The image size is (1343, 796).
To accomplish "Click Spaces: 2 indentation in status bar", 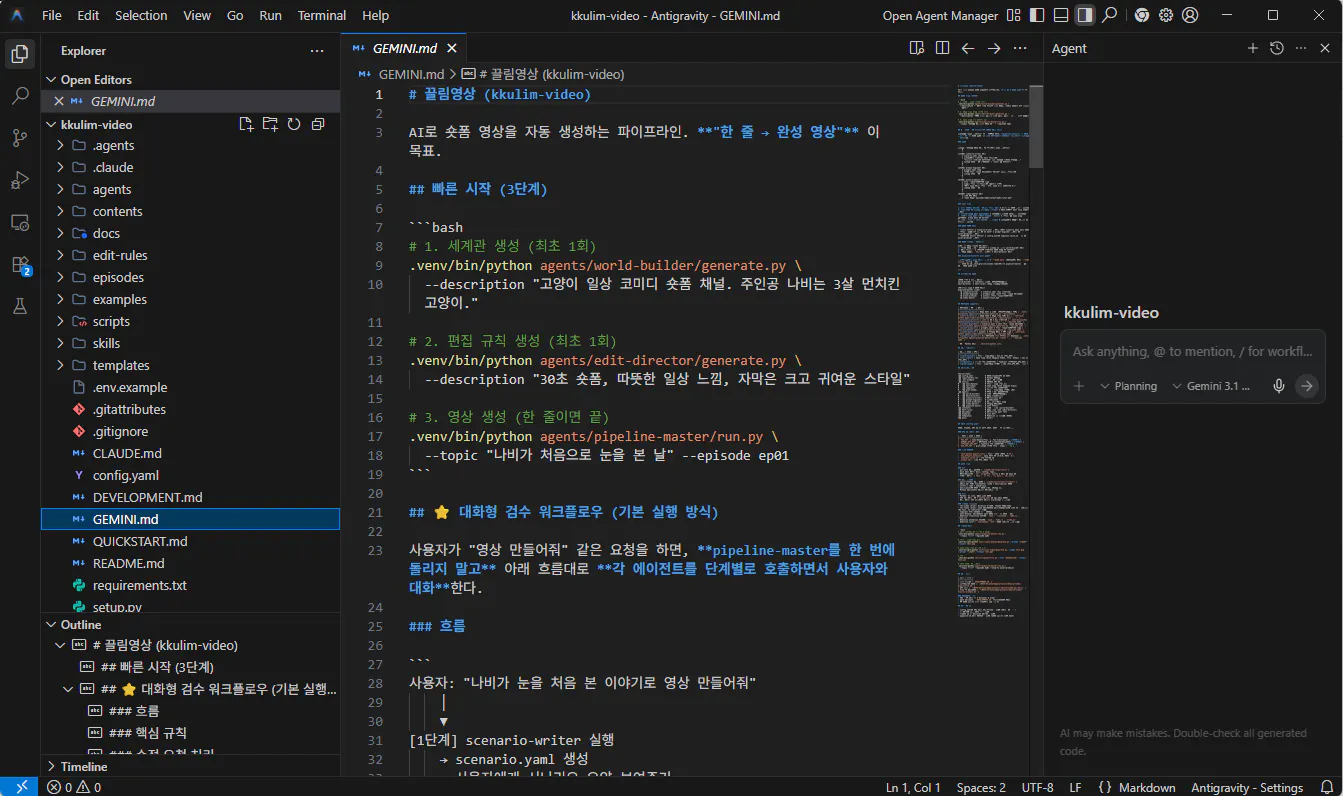I will tap(981, 787).
